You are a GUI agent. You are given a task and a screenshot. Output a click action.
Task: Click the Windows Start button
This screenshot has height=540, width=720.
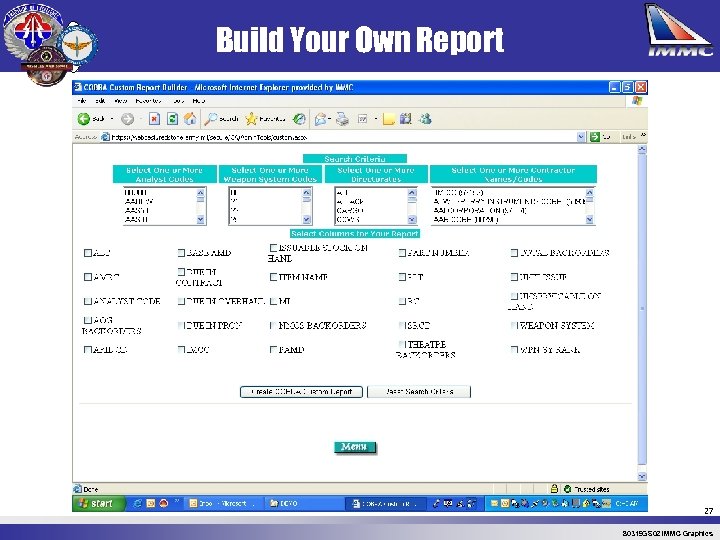[98, 503]
